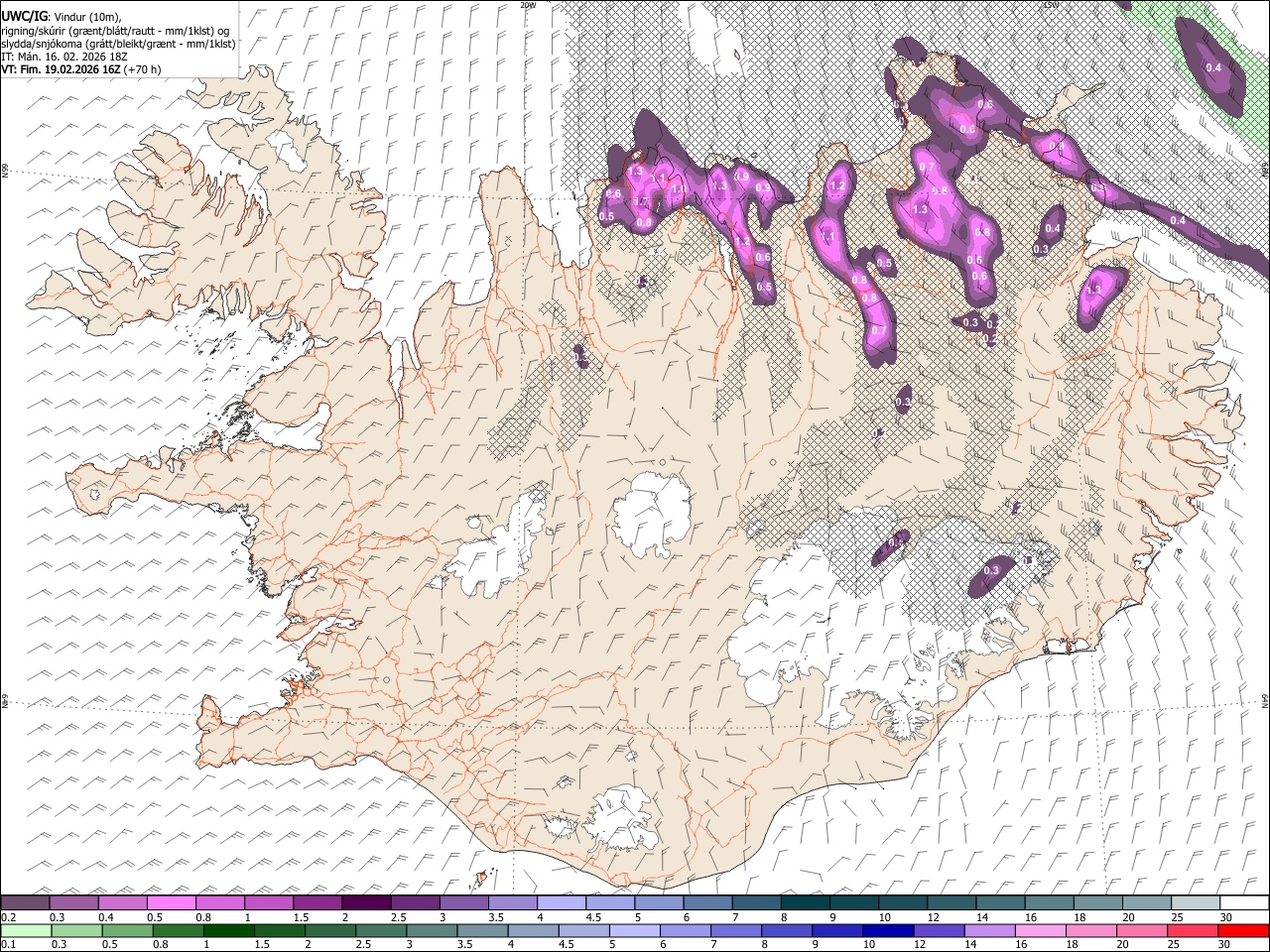Click the '20W' longitude label at top edge
The height and width of the screenshot is (952, 1270).
tap(528, 5)
